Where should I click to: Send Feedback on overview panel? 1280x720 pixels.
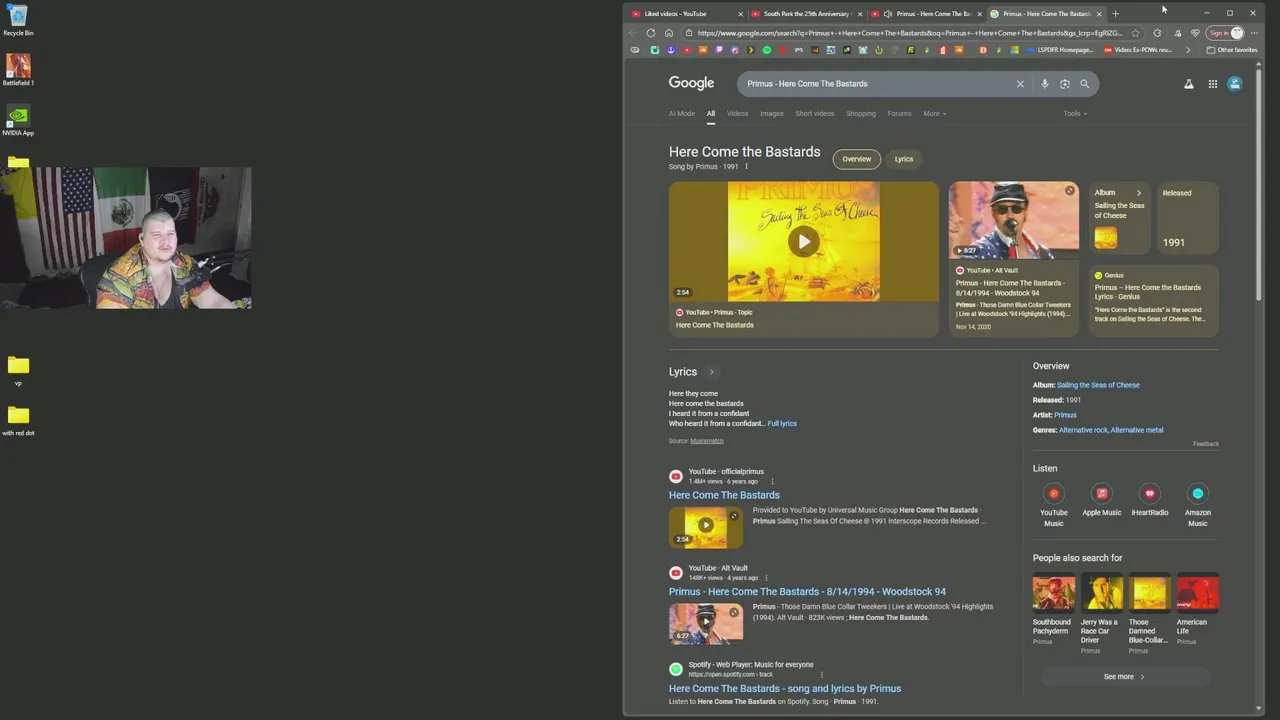point(1206,444)
